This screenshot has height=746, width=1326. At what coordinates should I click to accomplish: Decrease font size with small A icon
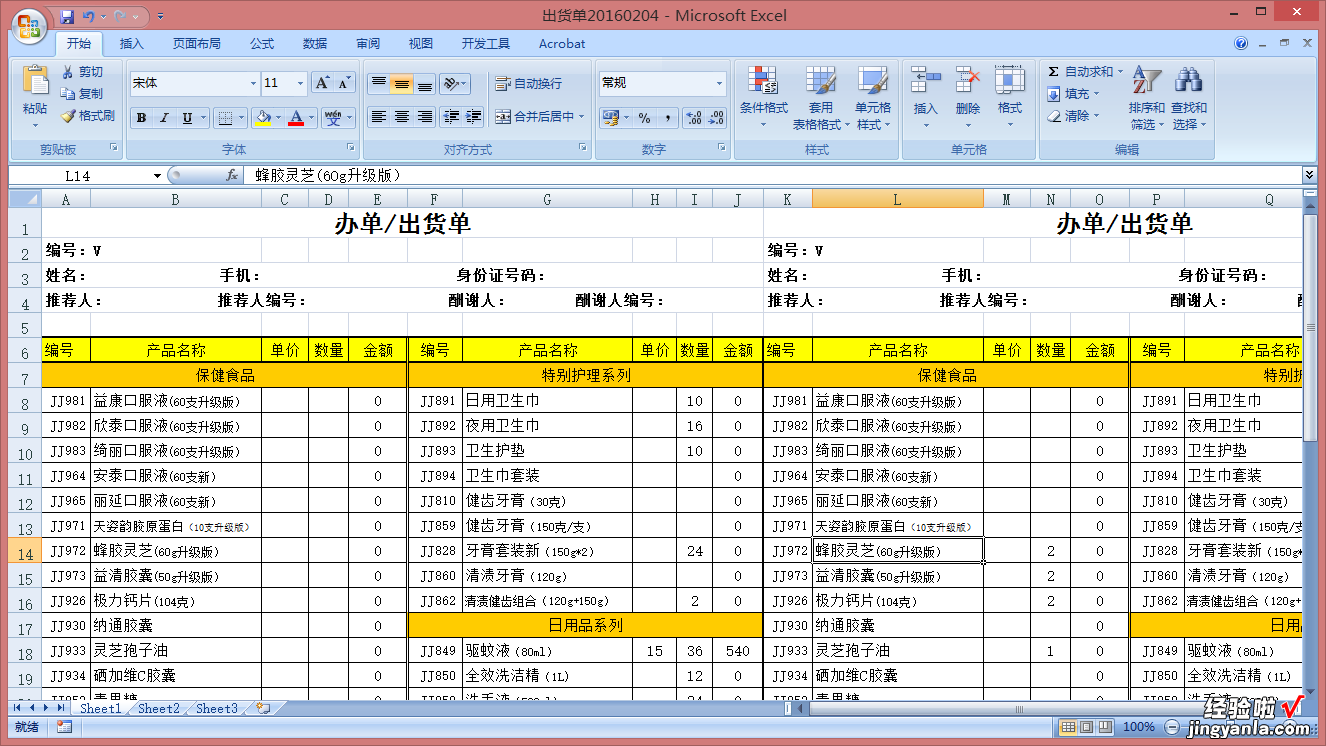point(344,83)
